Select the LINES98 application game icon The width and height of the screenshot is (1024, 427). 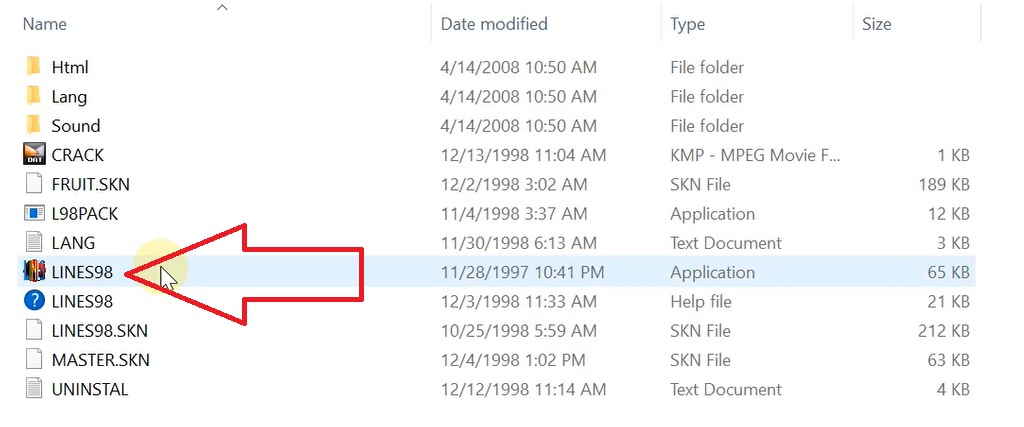[34, 272]
